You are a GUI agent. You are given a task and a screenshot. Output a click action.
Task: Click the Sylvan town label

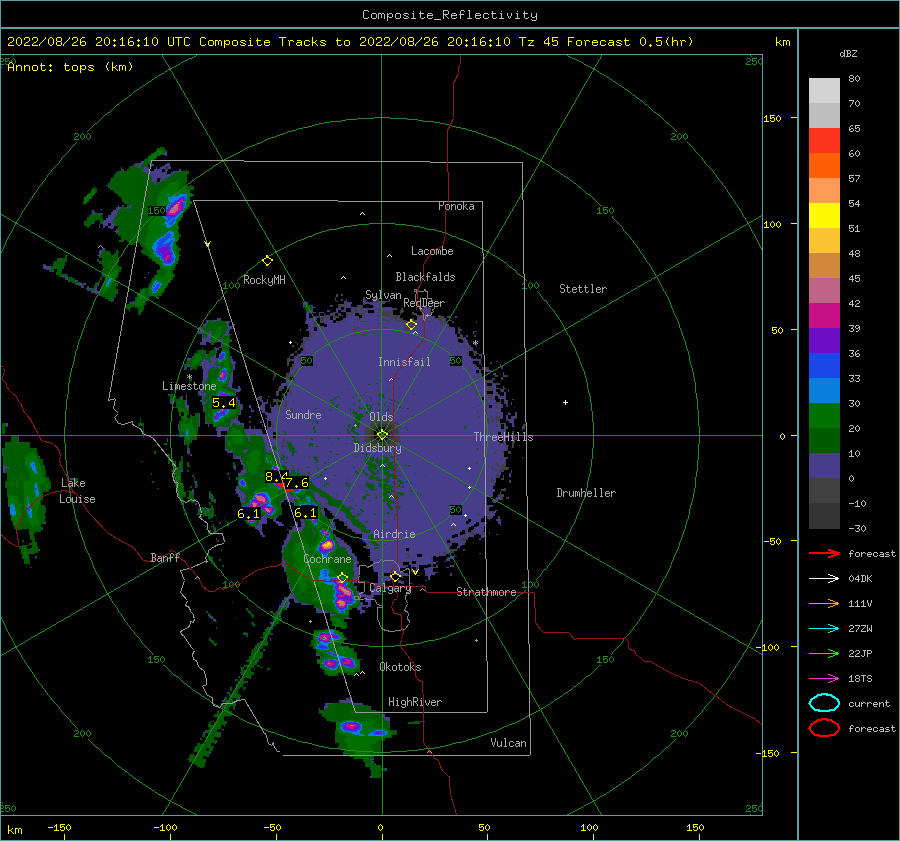pos(383,295)
